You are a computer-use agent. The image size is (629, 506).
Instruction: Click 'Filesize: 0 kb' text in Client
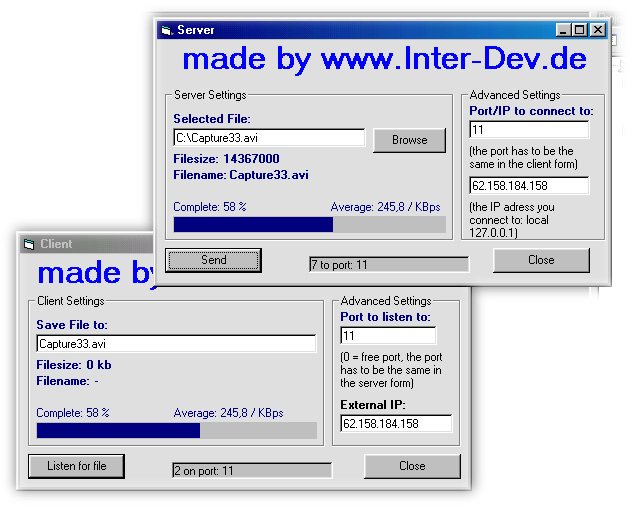74,365
